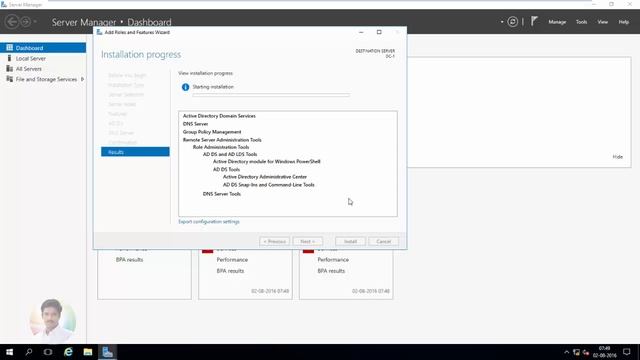Click Export configuration settings link
The height and width of the screenshot is (360, 640).
point(209,222)
